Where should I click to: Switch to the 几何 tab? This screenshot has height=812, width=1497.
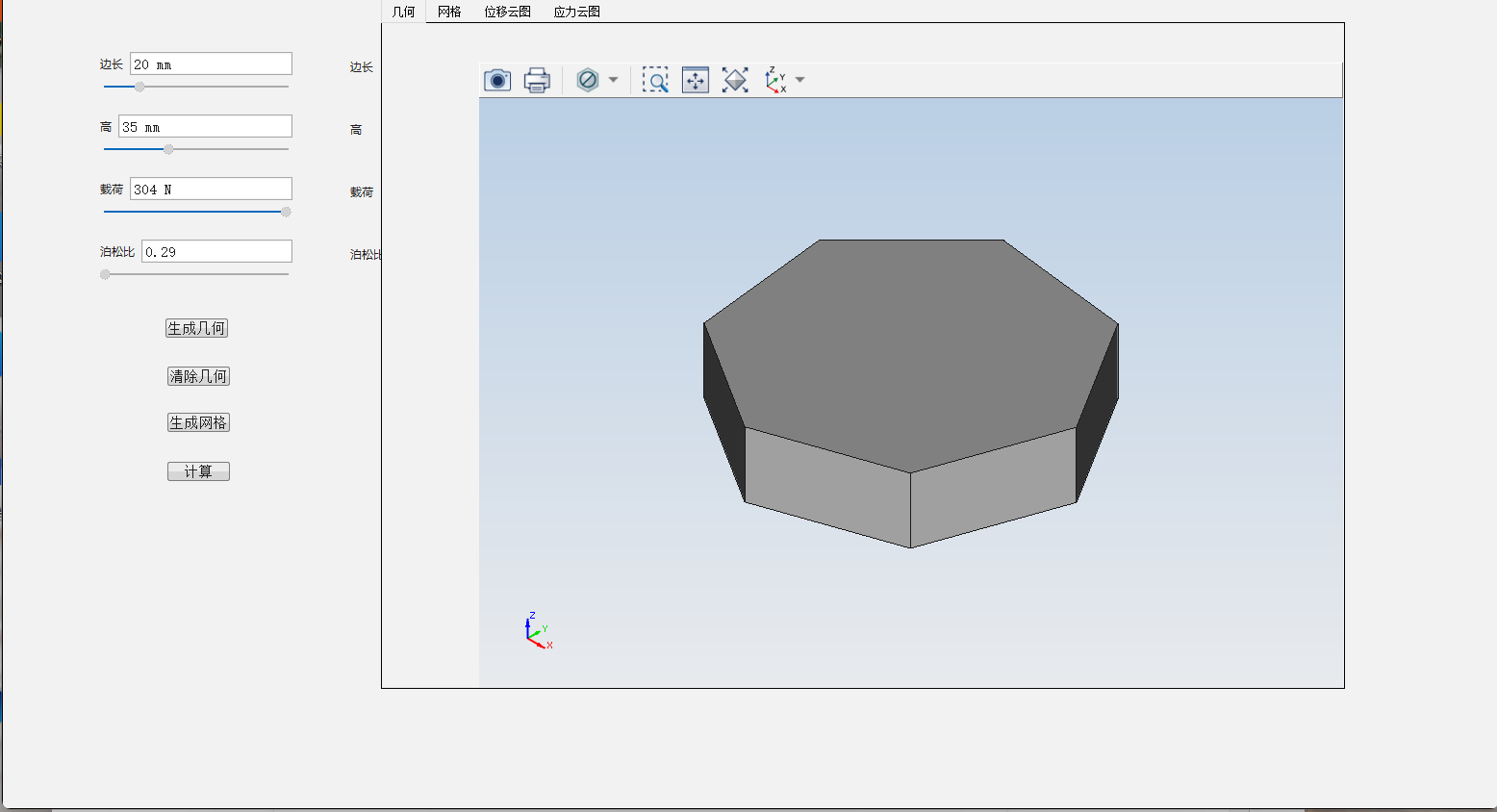point(404,12)
